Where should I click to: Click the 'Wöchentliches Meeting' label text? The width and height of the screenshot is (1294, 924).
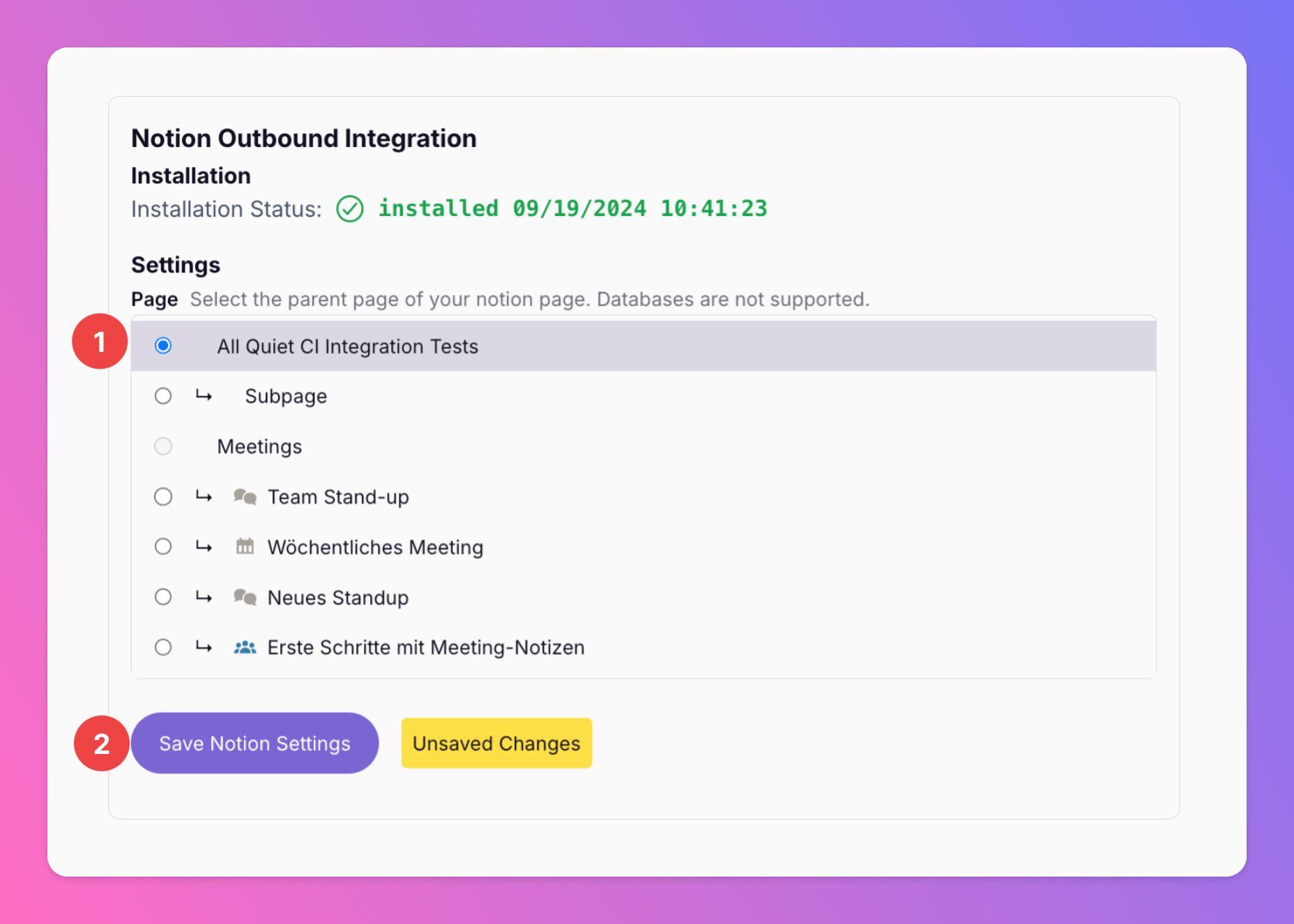coord(375,547)
